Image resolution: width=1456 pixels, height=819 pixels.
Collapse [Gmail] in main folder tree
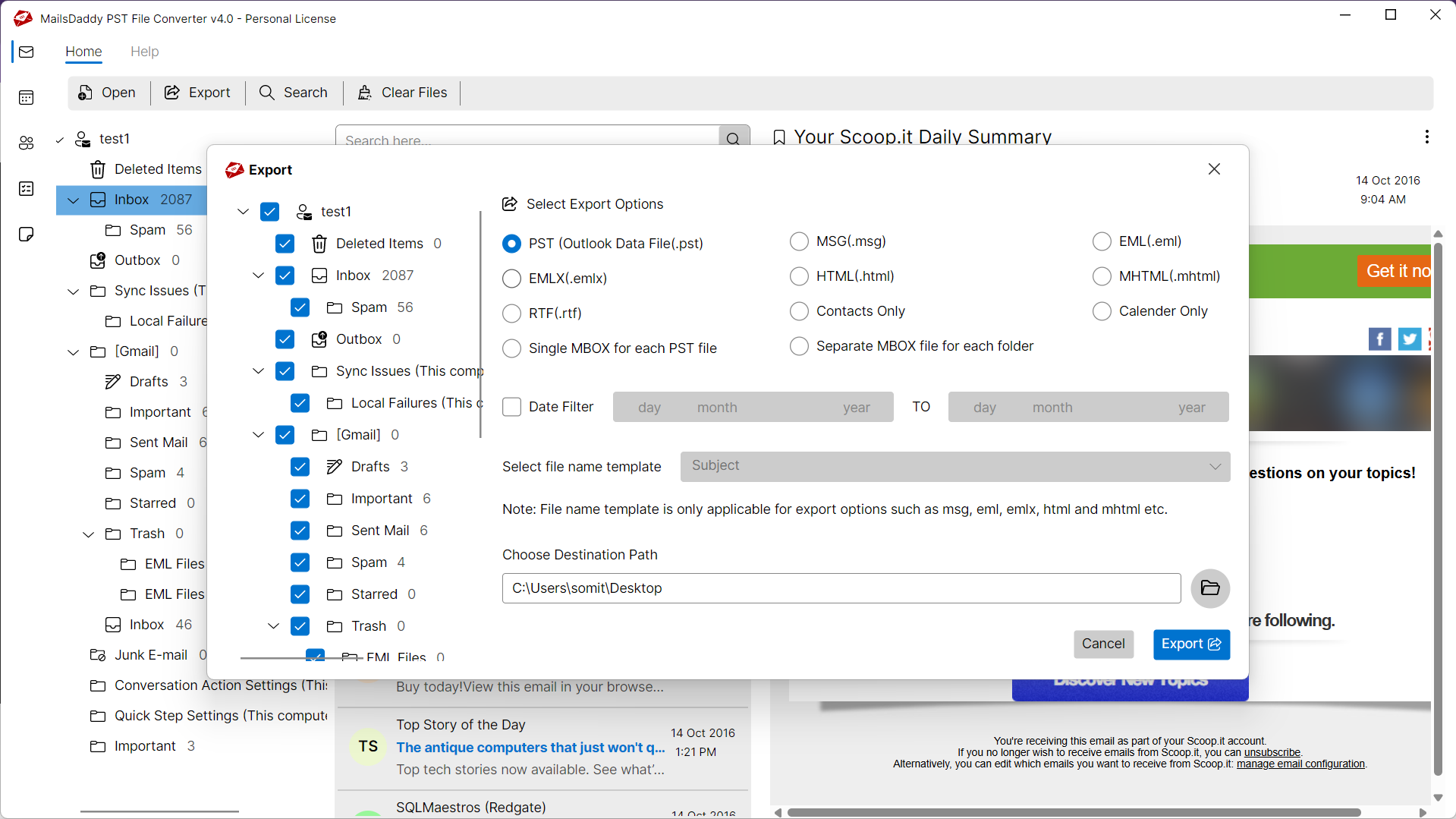[x=73, y=352]
